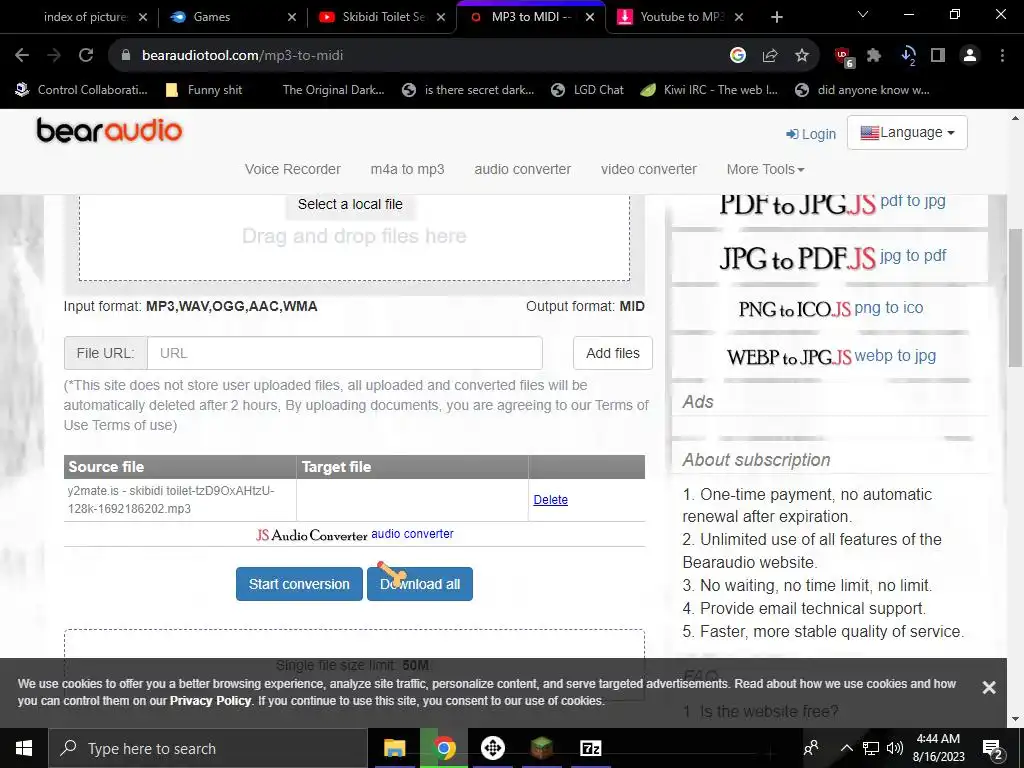Open the Extensions puzzle icon
1024x768 pixels.
[874, 56]
